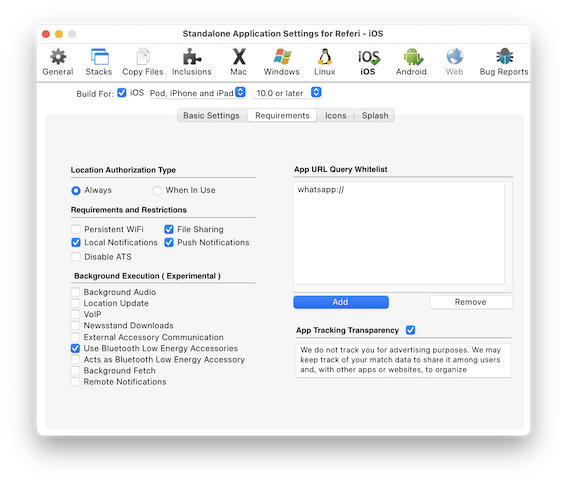Screen dimensions: 567x484
Task: Enable the Persistent WiFi checkbox
Action: click(x=76, y=229)
